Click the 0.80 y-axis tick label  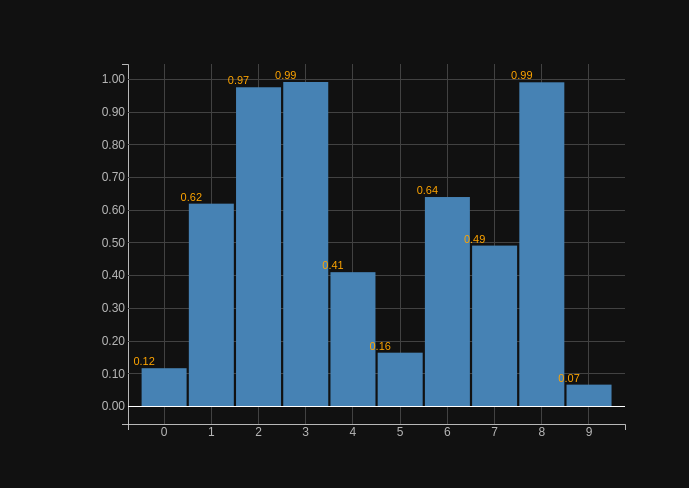pos(113,145)
